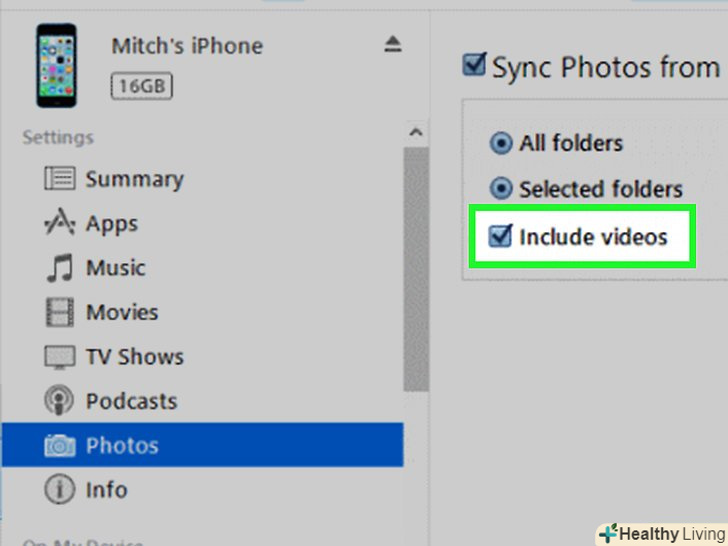The width and height of the screenshot is (728, 546).
Task: Open the TV Shows section
Action: [x=135, y=357]
